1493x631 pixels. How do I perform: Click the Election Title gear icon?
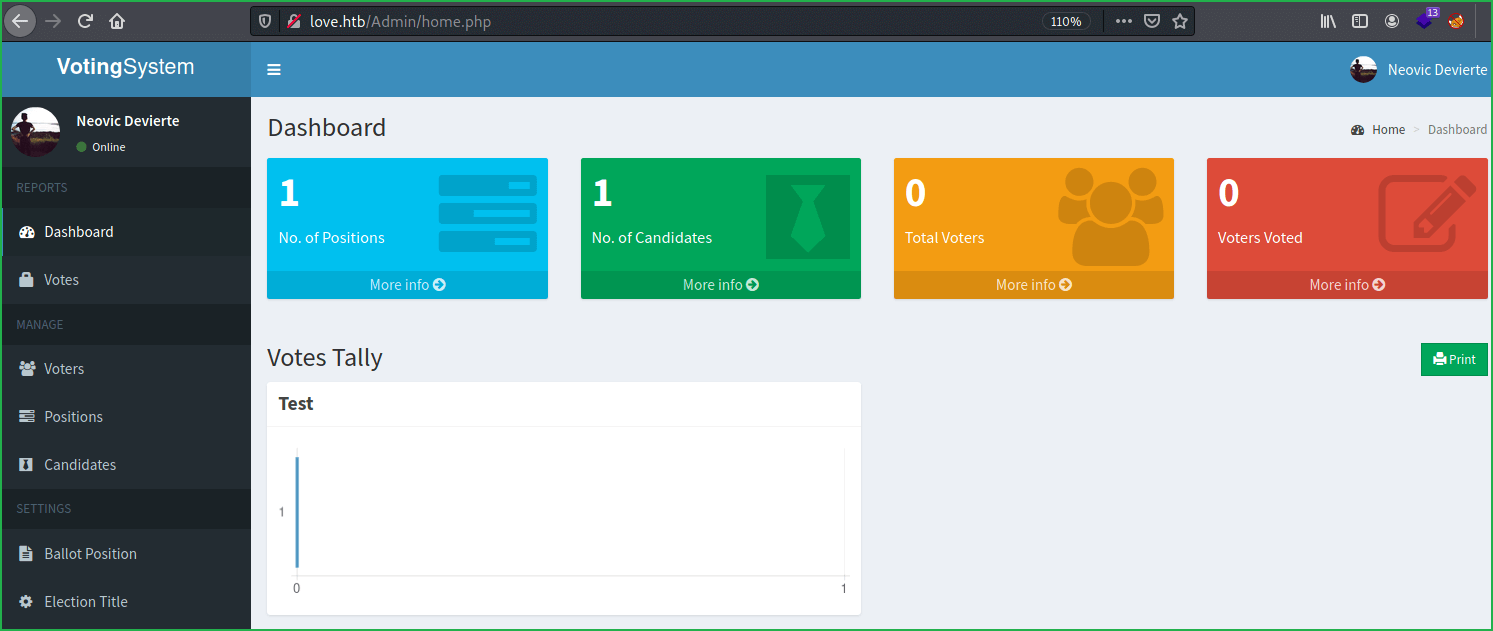(27, 602)
